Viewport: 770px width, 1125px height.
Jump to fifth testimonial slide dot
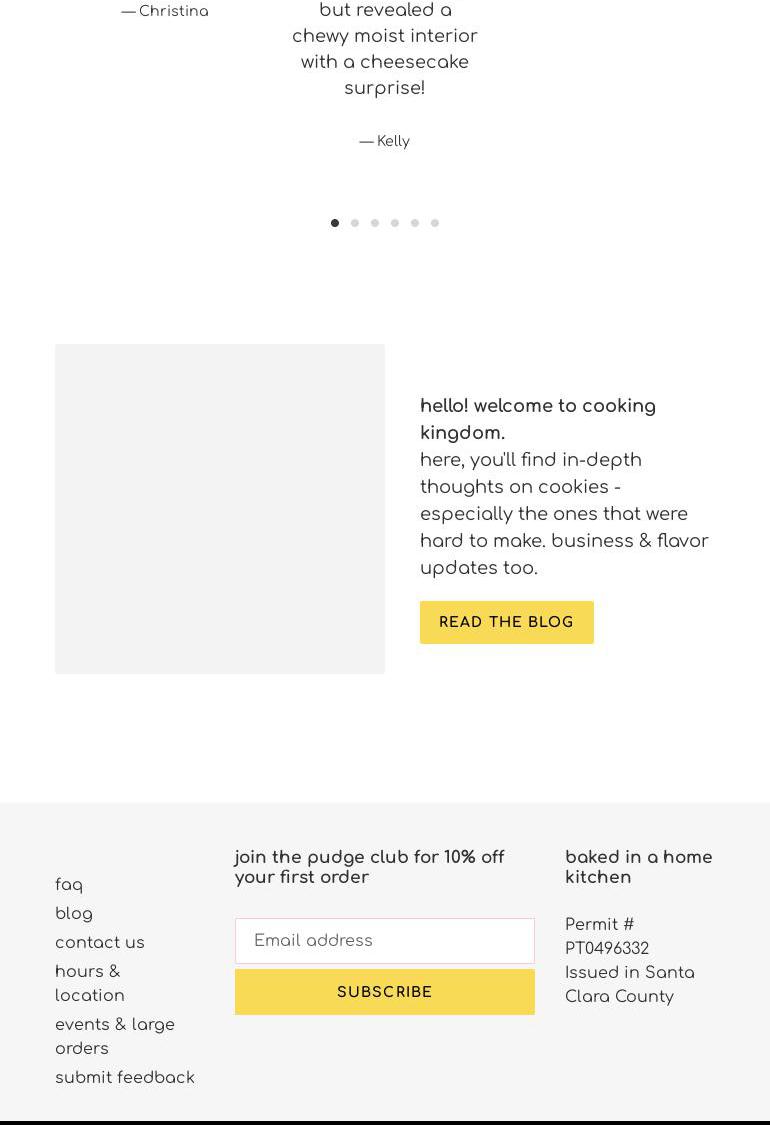tap(415, 223)
